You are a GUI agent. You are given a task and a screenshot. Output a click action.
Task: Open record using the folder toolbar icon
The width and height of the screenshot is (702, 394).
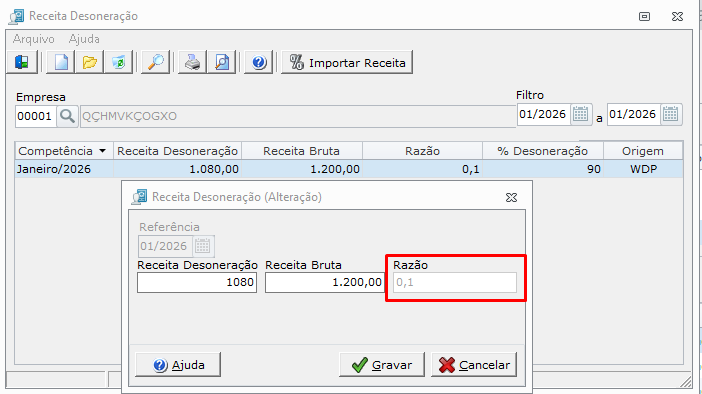point(90,62)
